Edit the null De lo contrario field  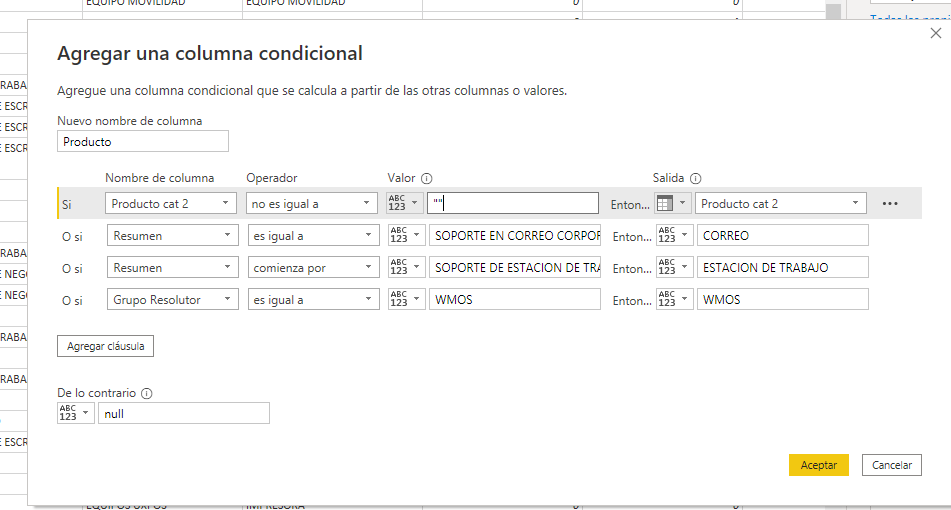coord(184,414)
